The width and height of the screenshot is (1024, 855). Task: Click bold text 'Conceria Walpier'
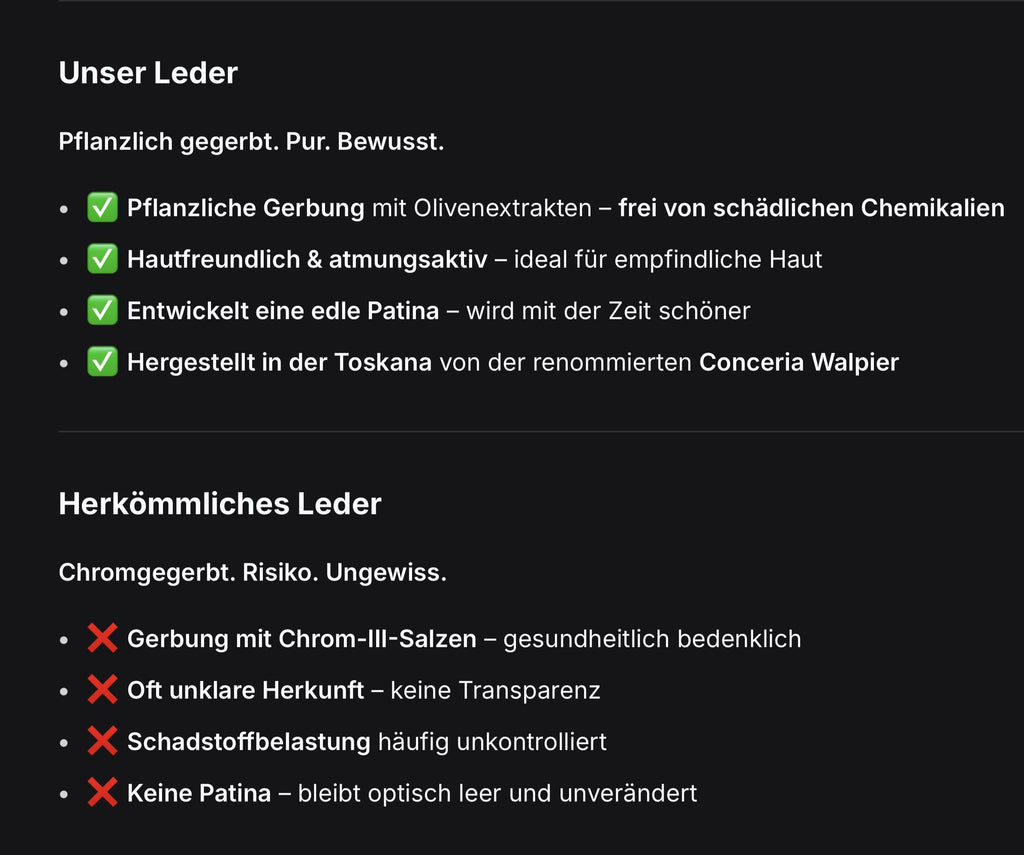coord(799,363)
